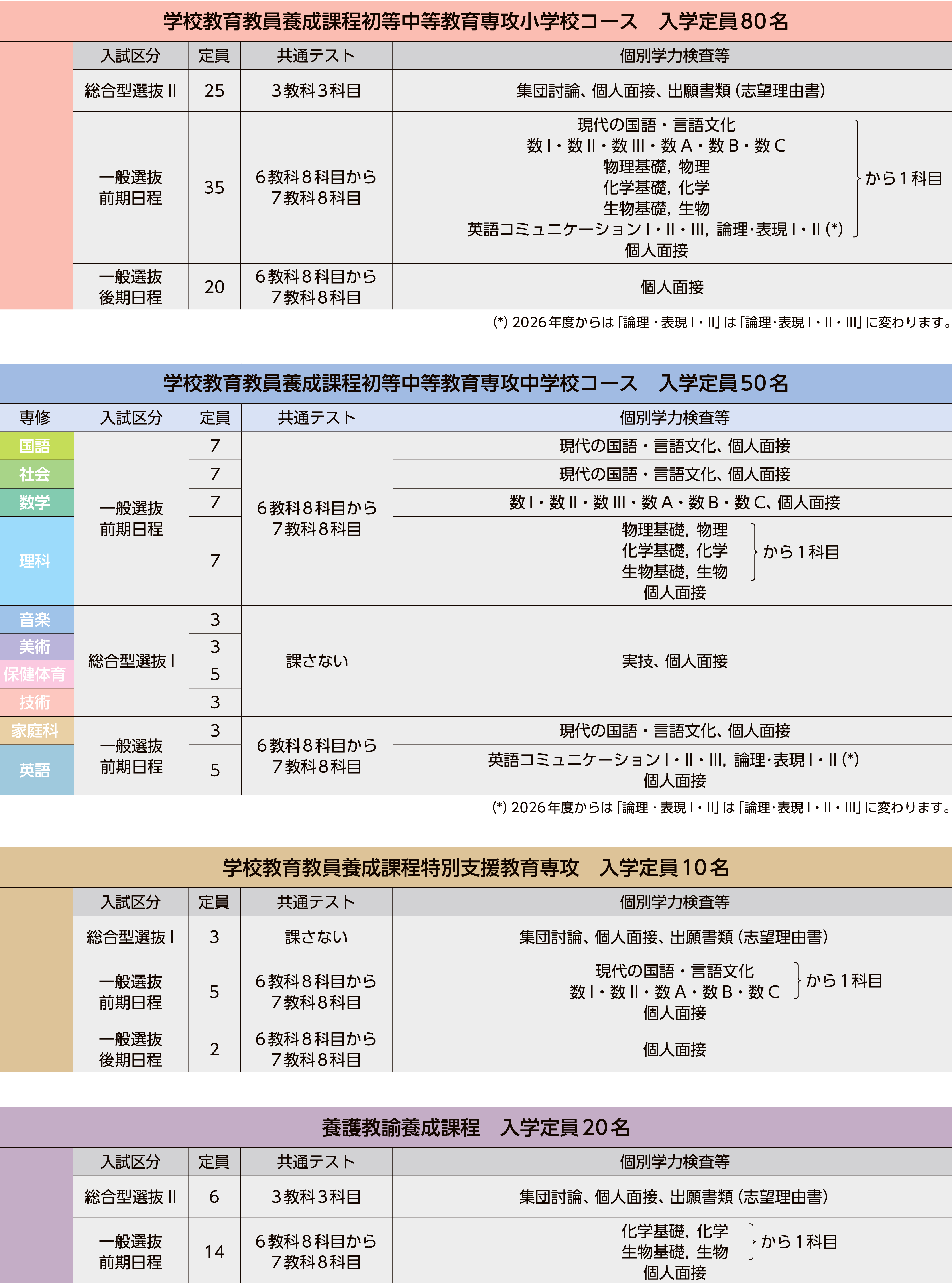Viewport: 952px width, 1283px height.
Task: Click the 特別支援教育専攻 入学定員10名 heading
Action: (476, 867)
